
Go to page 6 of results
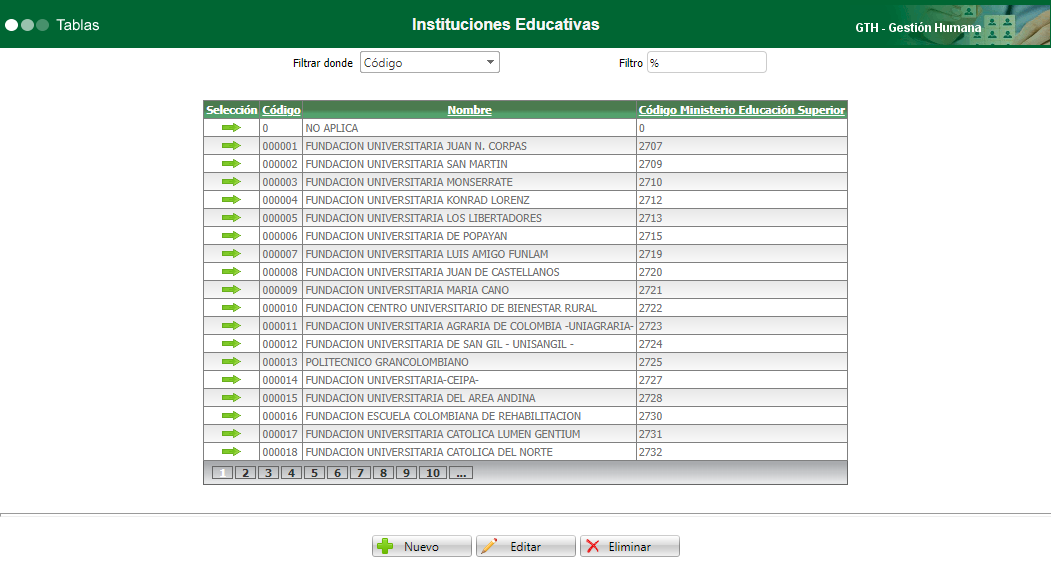(x=337, y=473)
